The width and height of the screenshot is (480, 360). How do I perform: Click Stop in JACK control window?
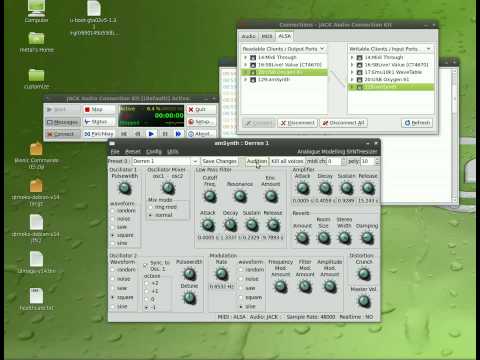[x=99, y=109]
